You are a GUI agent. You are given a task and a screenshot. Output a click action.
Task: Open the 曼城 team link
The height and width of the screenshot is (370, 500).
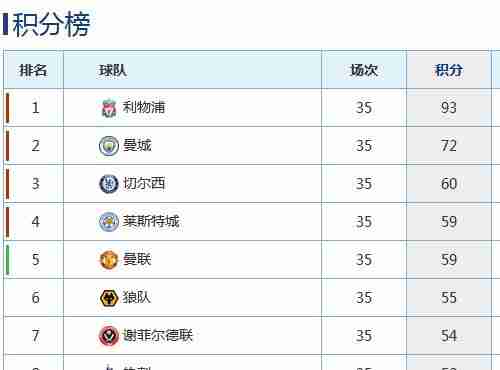pyautogui.click(x=137, y=145)
